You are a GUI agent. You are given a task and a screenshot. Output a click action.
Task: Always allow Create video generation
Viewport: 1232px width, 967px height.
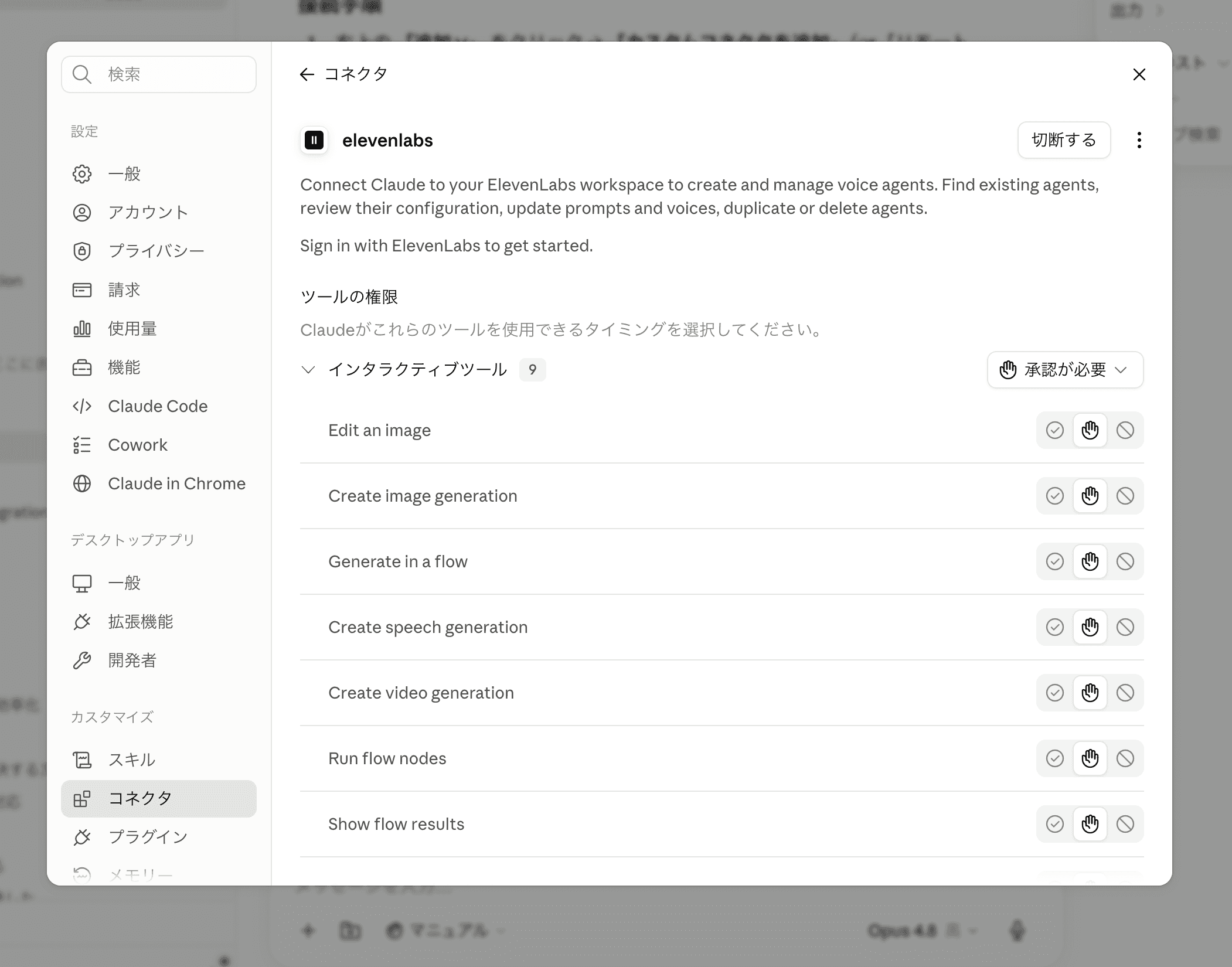click(x=1054, y=693)
